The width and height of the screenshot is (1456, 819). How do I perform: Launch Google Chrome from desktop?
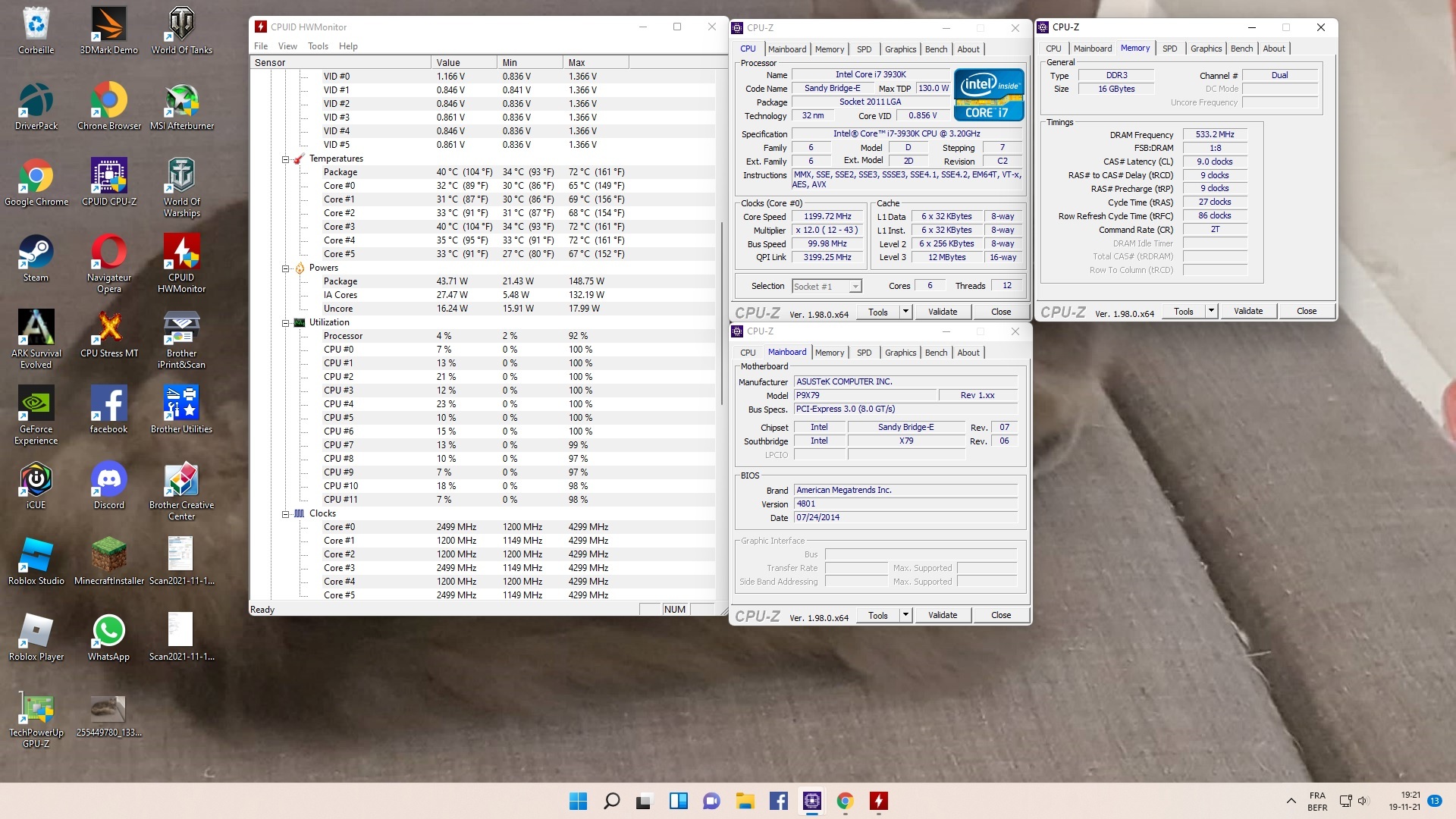pos(36,182)
